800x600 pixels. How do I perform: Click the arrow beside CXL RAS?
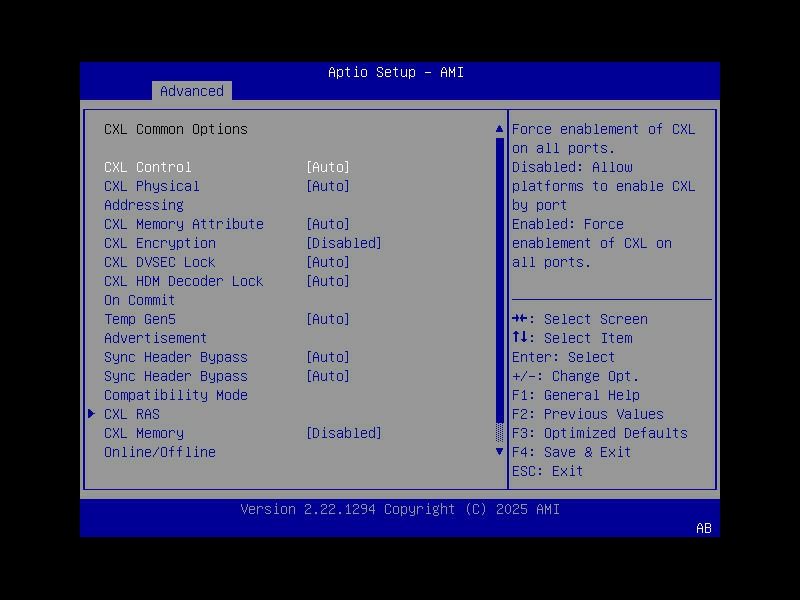pyautogui.click(x=92, y=414)
